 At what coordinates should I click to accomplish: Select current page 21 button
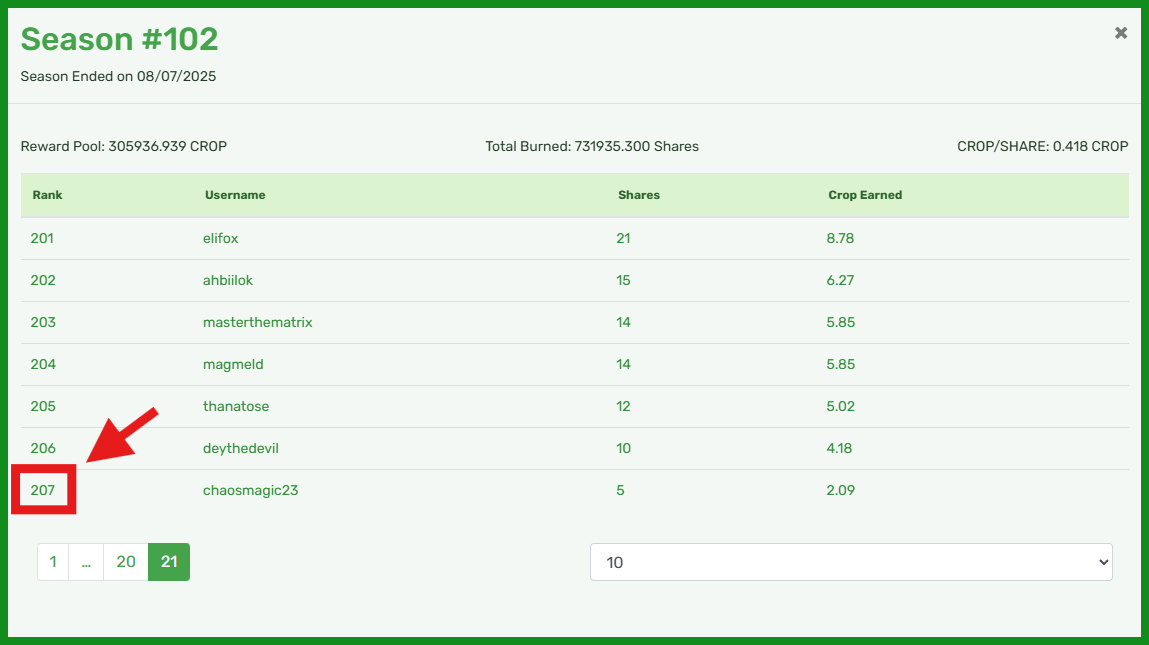tap(169, 562)
